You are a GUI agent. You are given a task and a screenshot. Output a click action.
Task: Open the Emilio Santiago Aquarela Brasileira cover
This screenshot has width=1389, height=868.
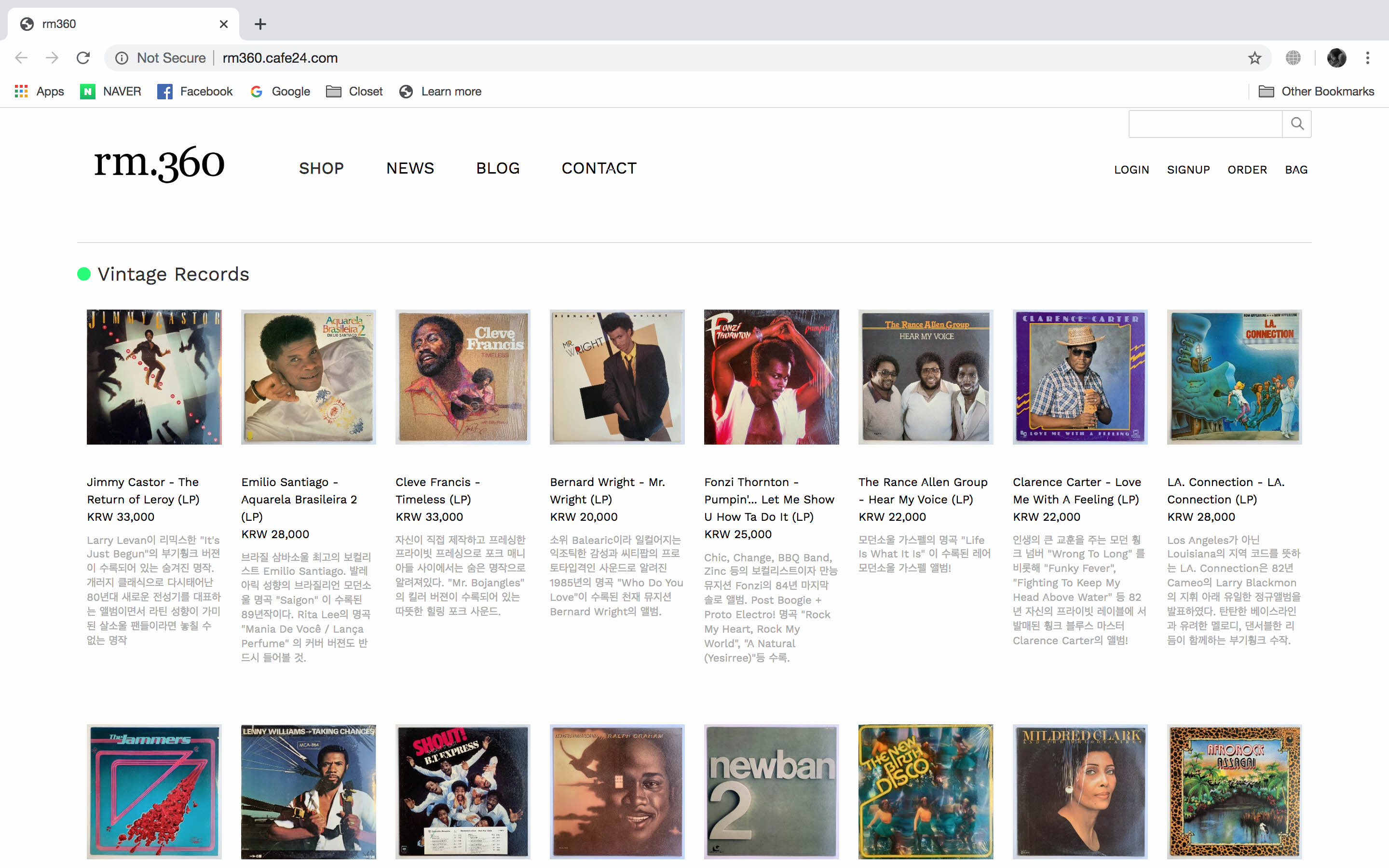click(x=309, y=377)
